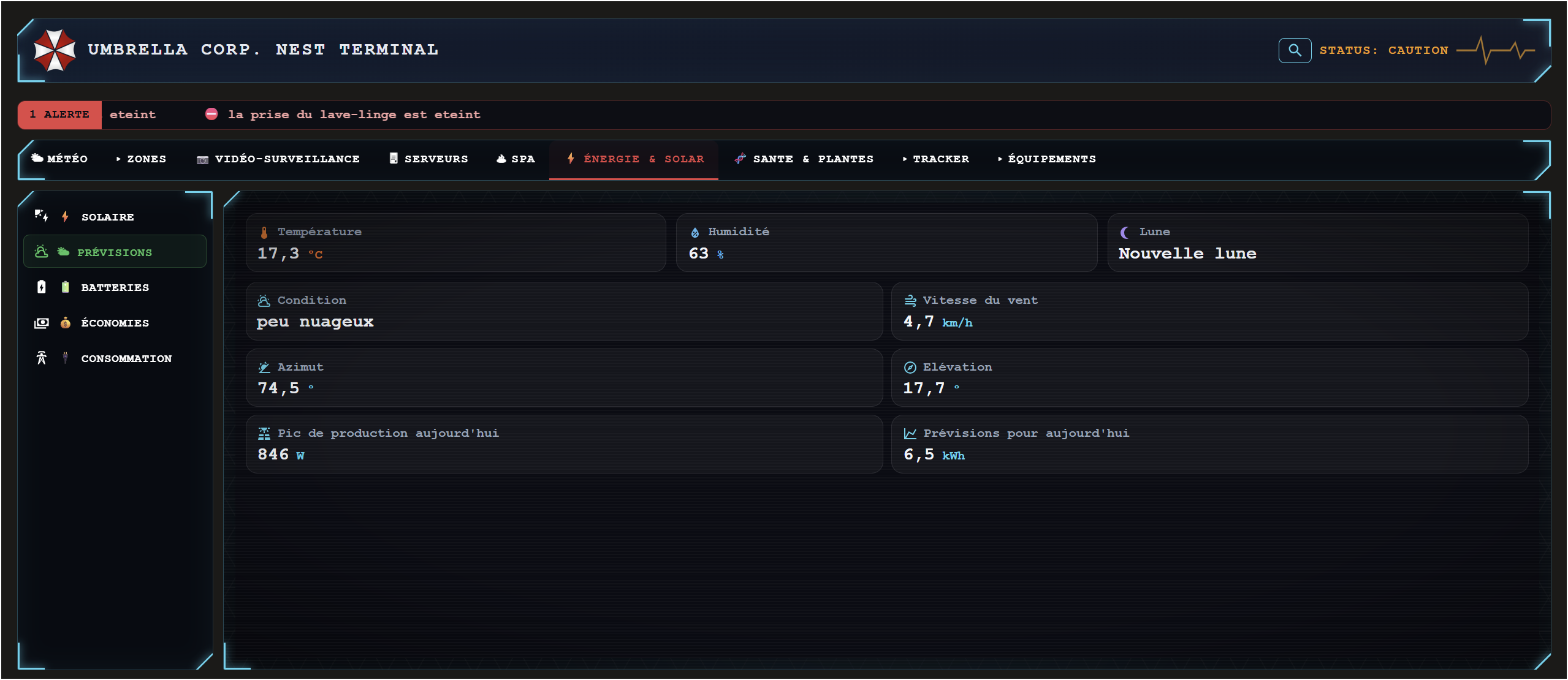
Task: Click the wind icon on Vitesse du vent
Action: coord(910,301)
